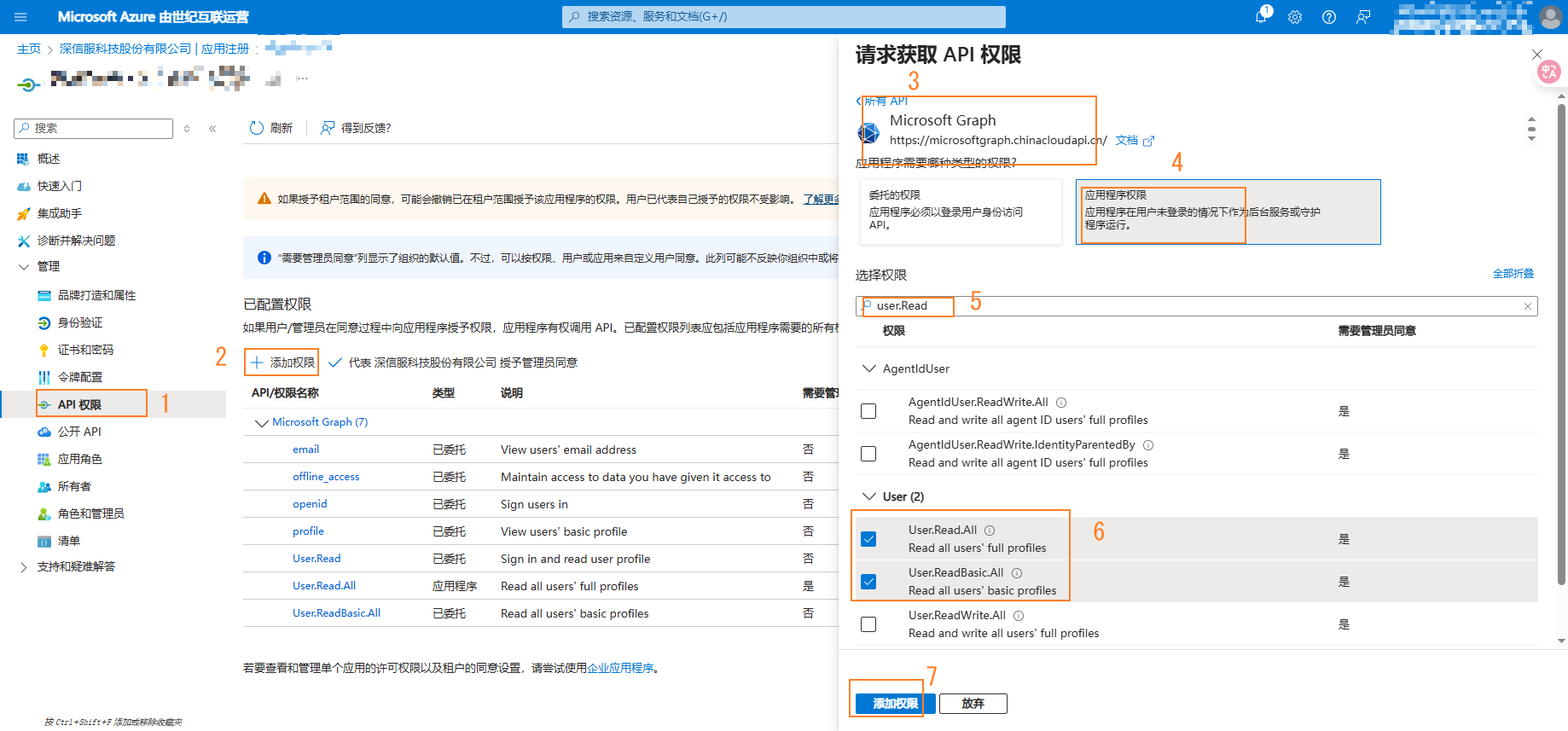Click the help question mark icon
Viewport: 1568px width, 731px height.
coord(1329,17)
